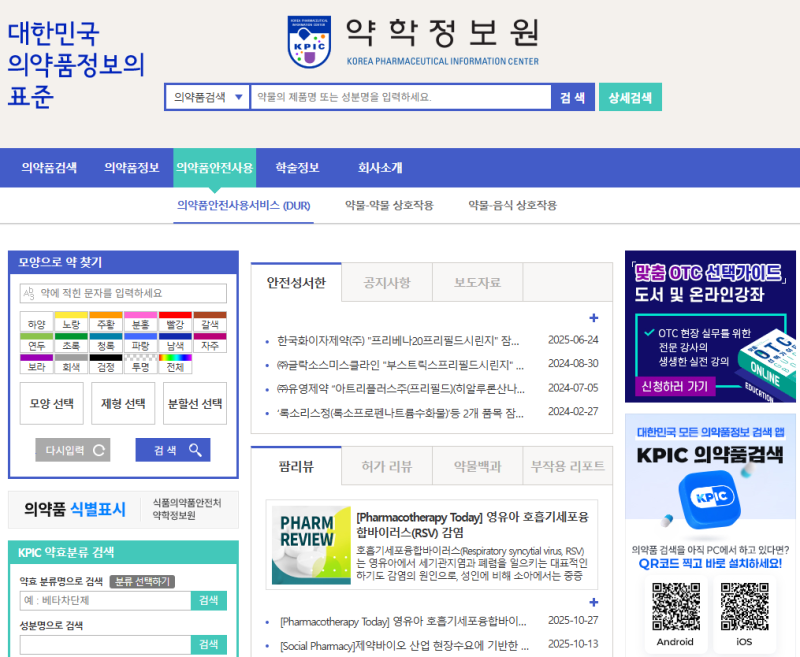Select the 남색 color swatch

[175, 343]
